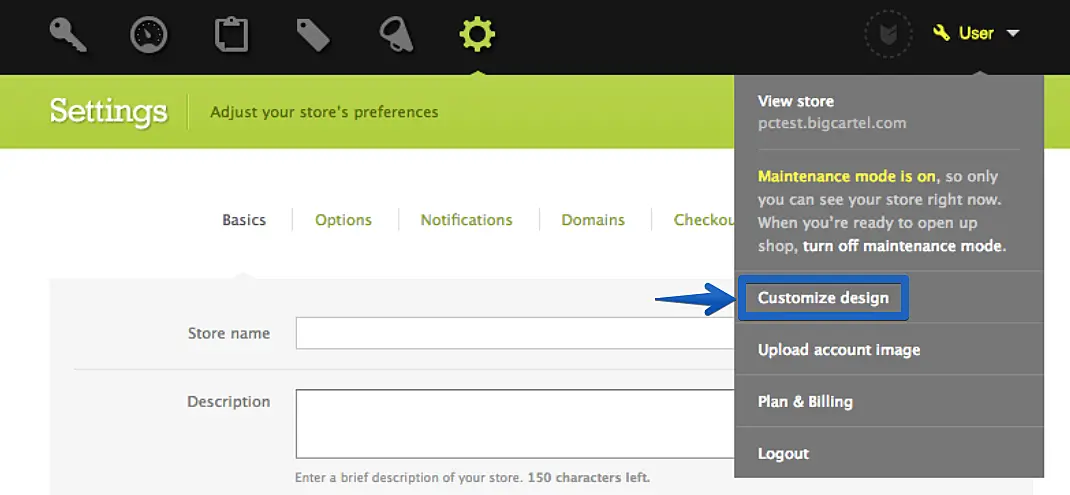
Task: Collapse the User dropdown arrow
Action: [x=1013, y=34]
